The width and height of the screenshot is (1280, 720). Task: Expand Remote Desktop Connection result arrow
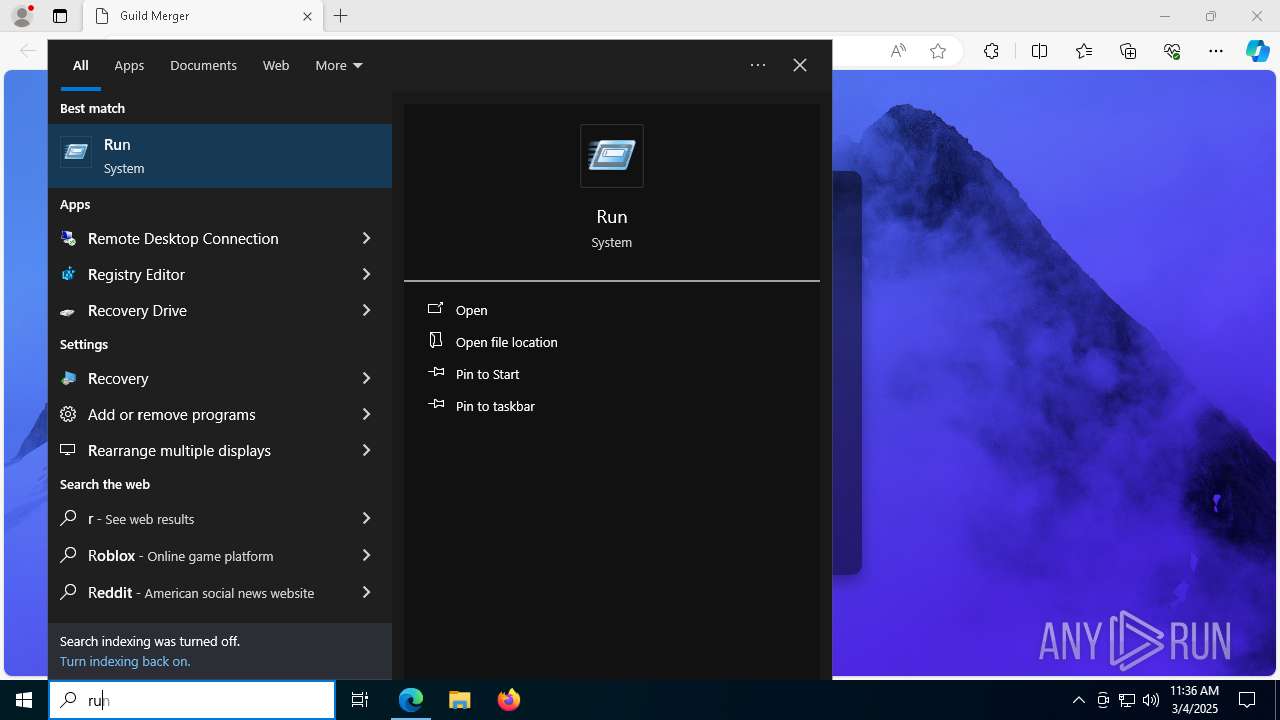click(366, 238)
